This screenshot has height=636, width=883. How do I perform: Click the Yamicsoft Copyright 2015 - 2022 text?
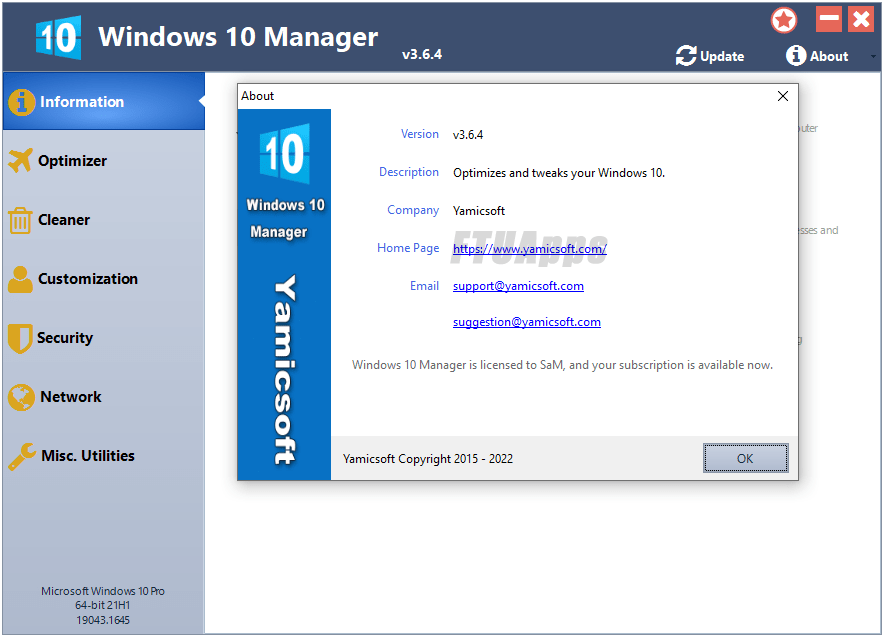(x=428, y=459)
